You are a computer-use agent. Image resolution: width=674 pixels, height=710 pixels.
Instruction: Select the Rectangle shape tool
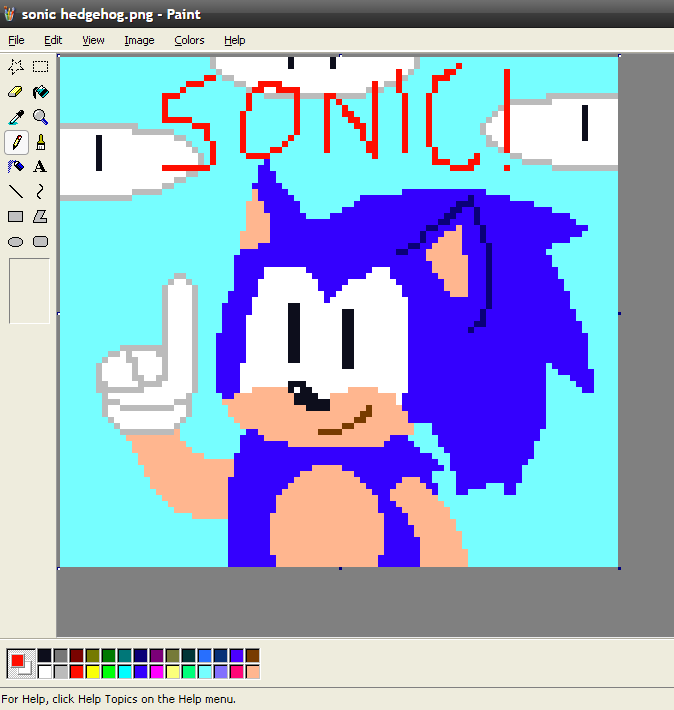coord(16,216)
